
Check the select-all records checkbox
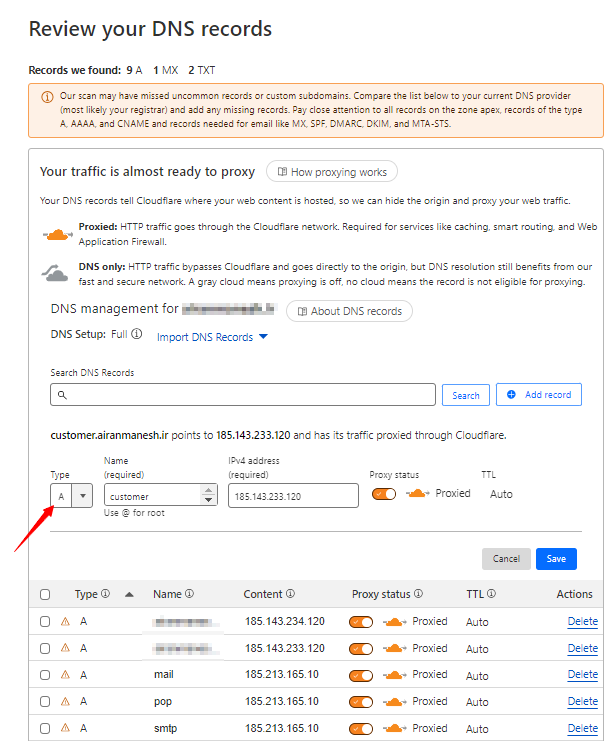click(44, 594)
